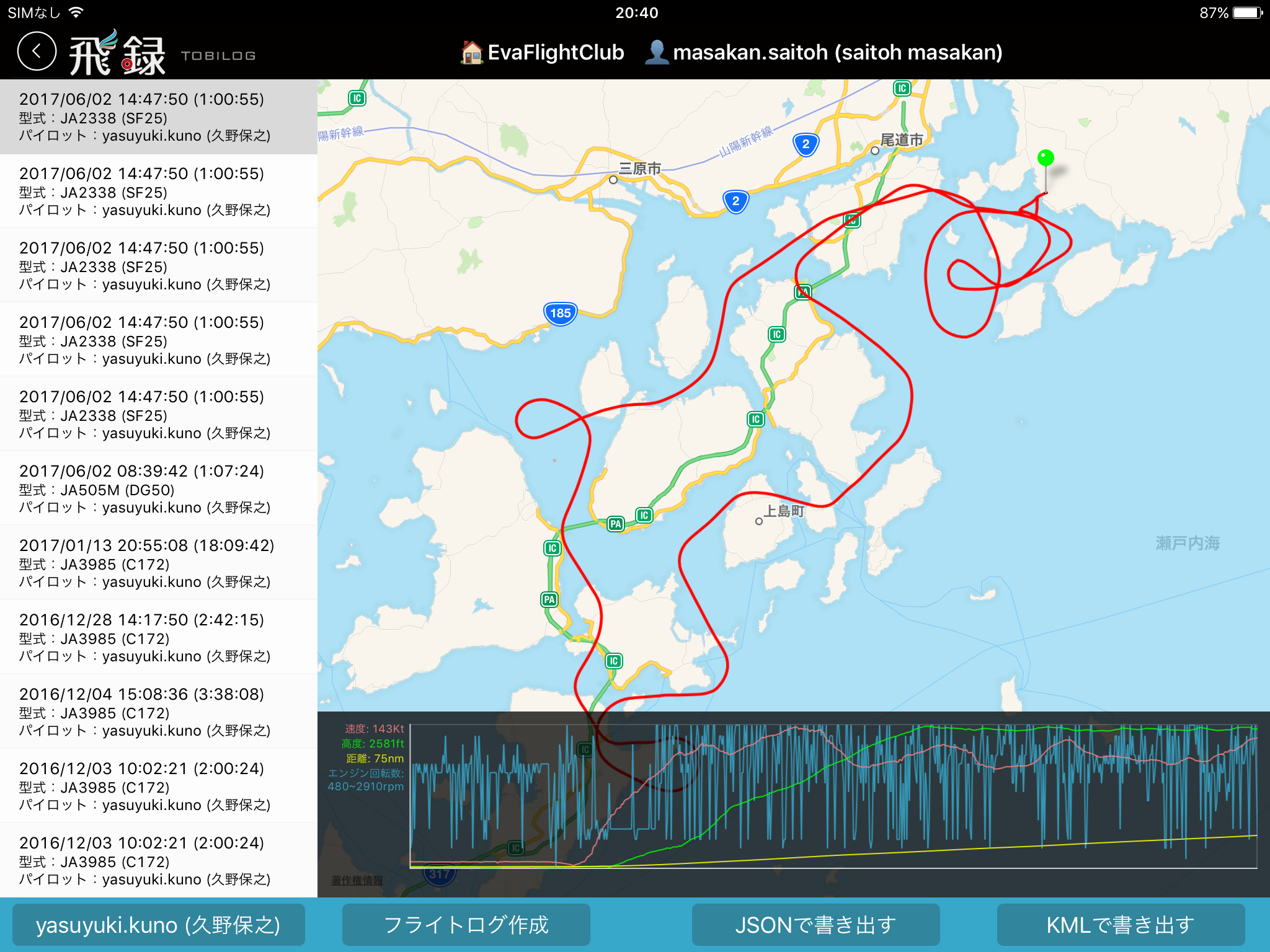Tap the green takeoff pin marker

1046,159
